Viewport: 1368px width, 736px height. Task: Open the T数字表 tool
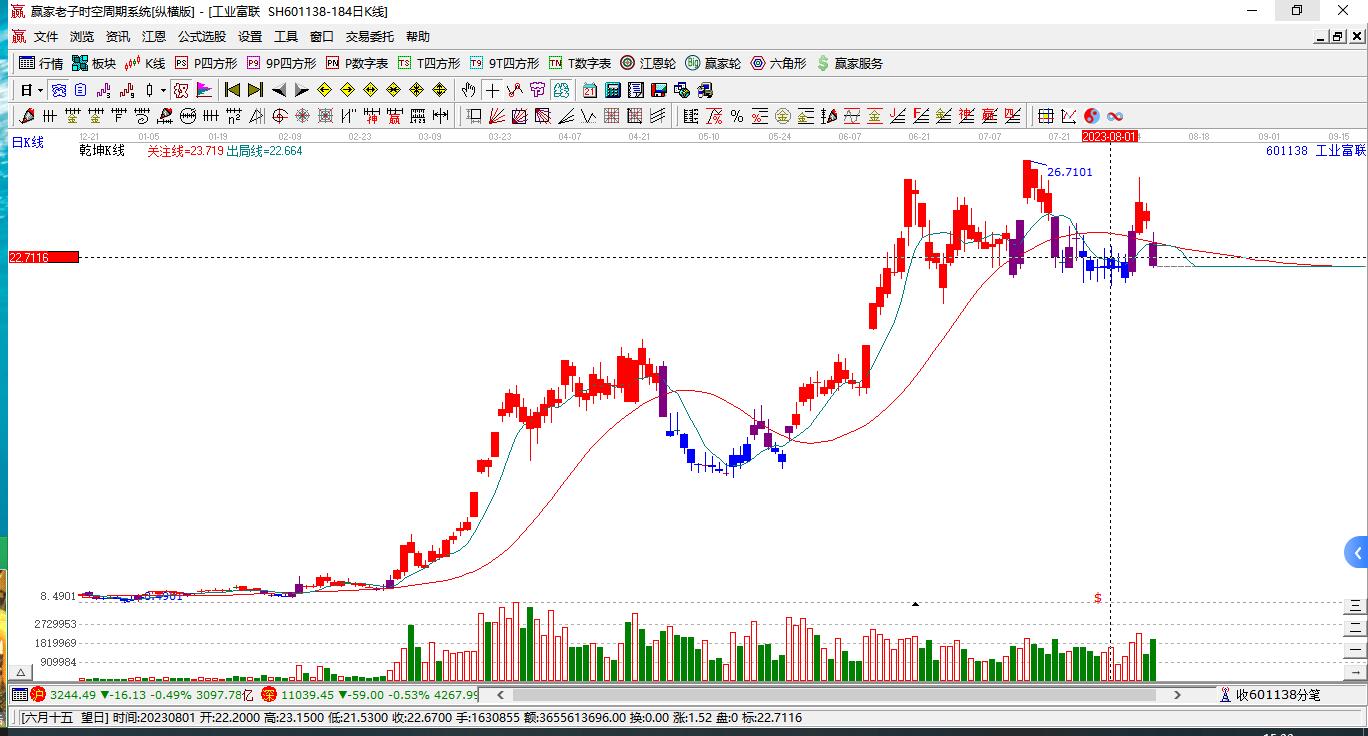click(580, 63)
